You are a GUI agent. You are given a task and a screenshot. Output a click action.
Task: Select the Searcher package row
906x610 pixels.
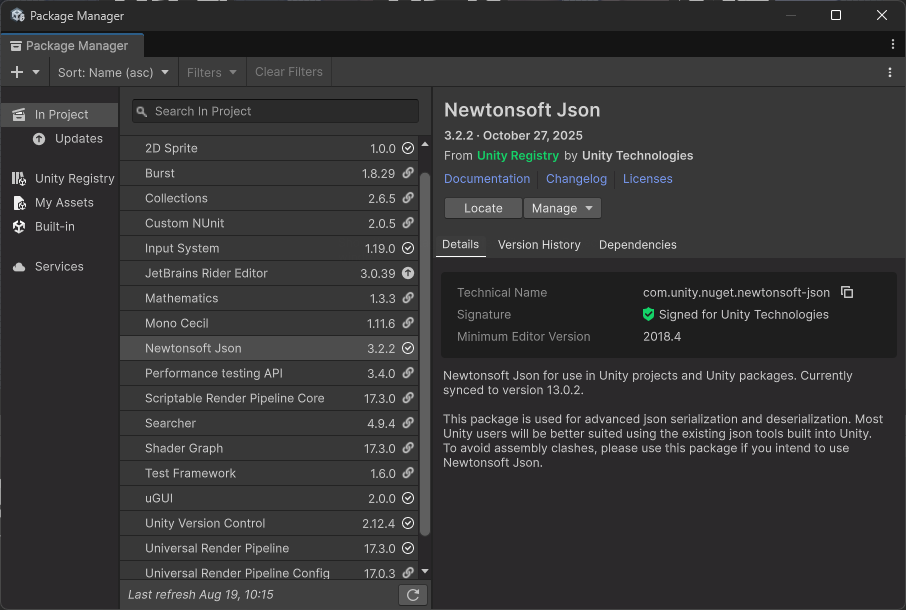coord(269,423)
